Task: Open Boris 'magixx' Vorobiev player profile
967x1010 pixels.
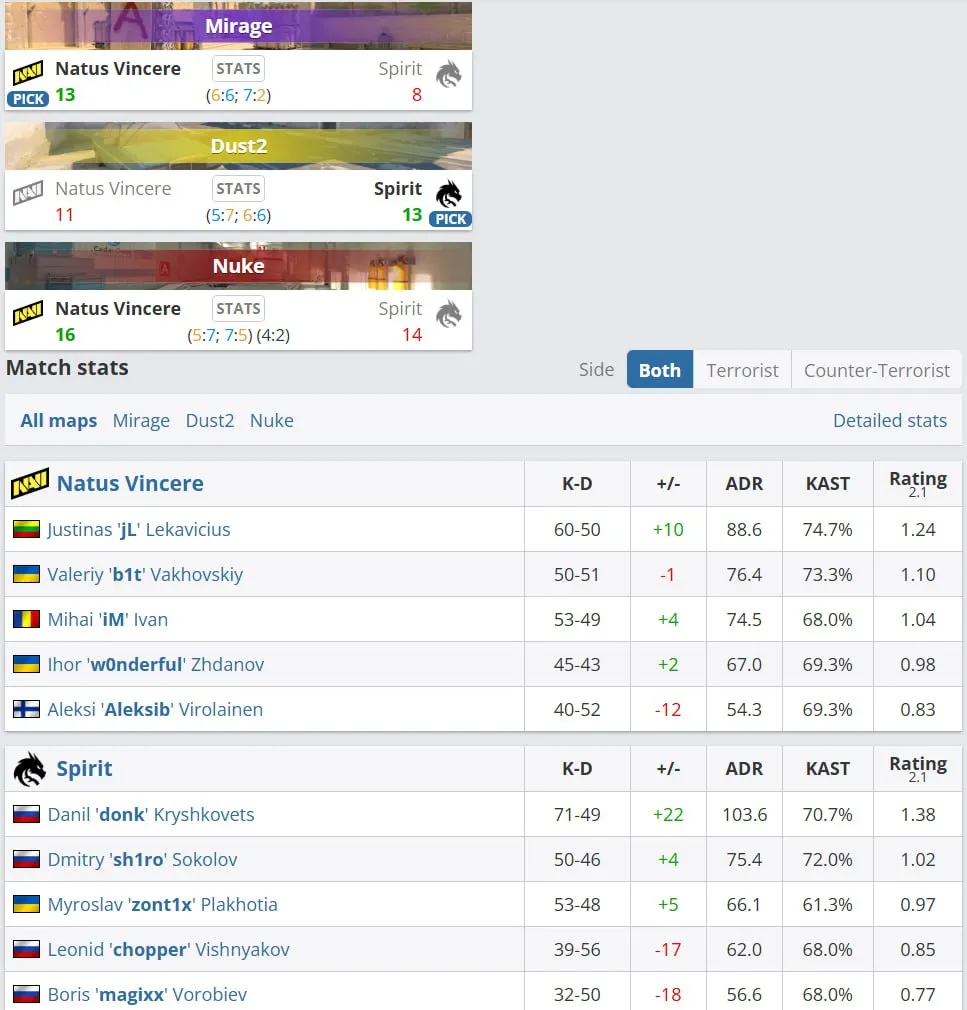Action: coord(148,995)
